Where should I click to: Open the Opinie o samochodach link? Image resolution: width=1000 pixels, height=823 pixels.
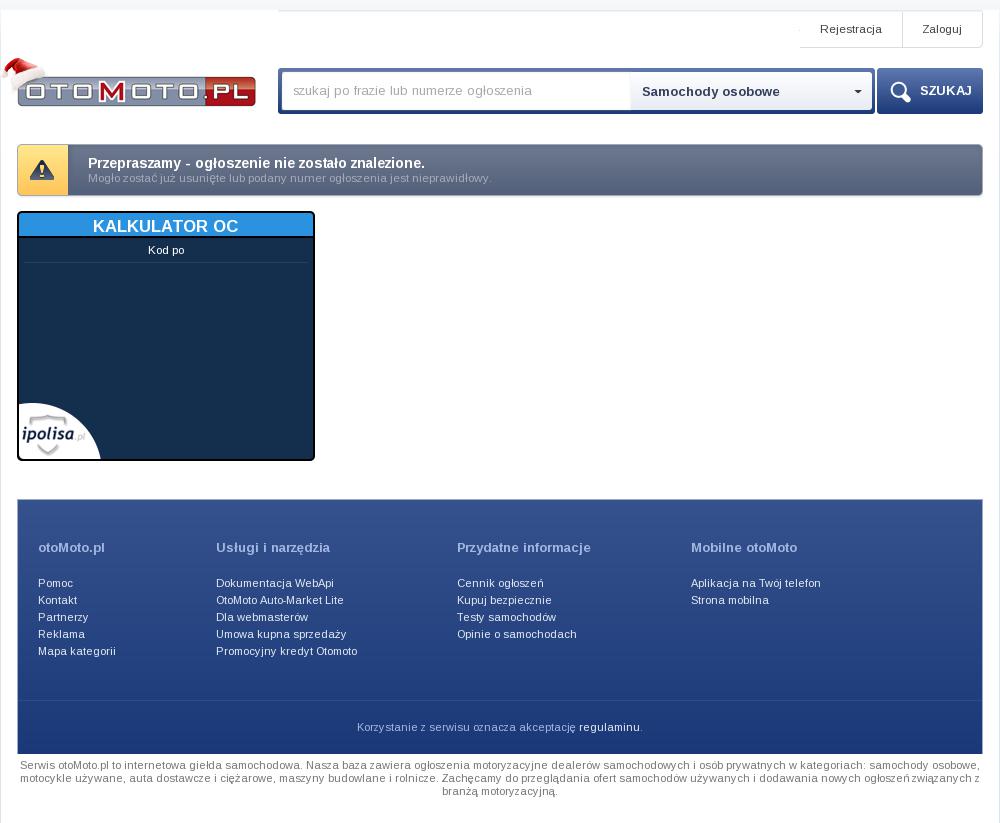(x=517, y=634)
